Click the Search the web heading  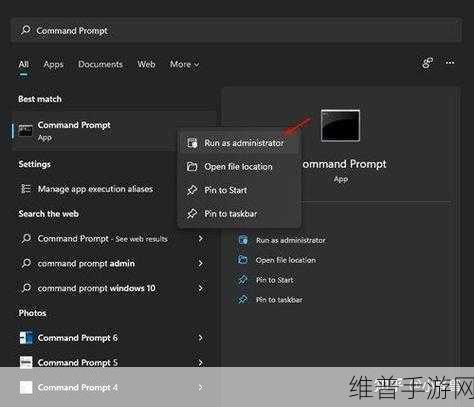tap(49, 214)
